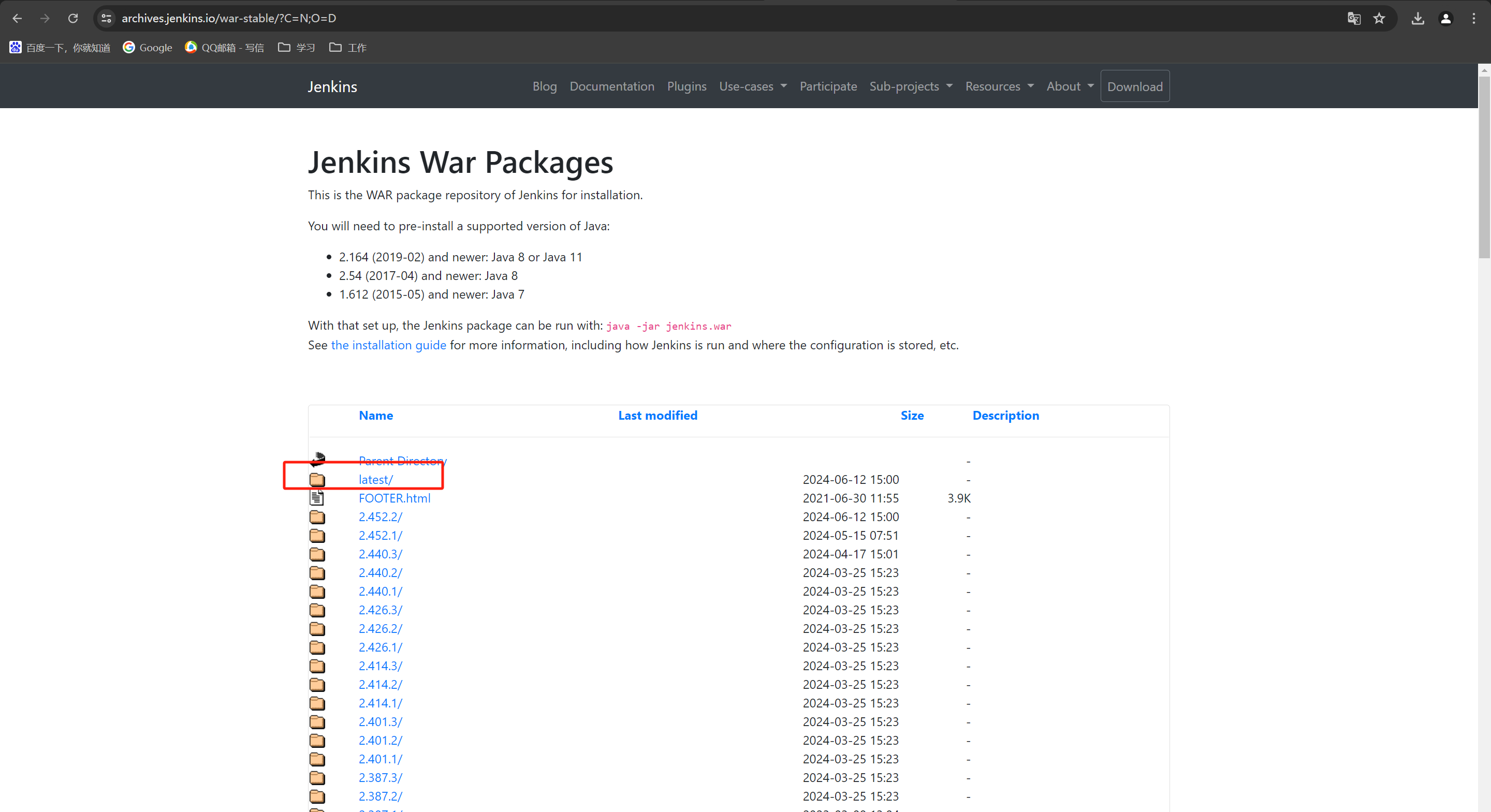Expand the Resources dropdown
Viewport: 1491px width, 812px height.
(x=999, y=86)
